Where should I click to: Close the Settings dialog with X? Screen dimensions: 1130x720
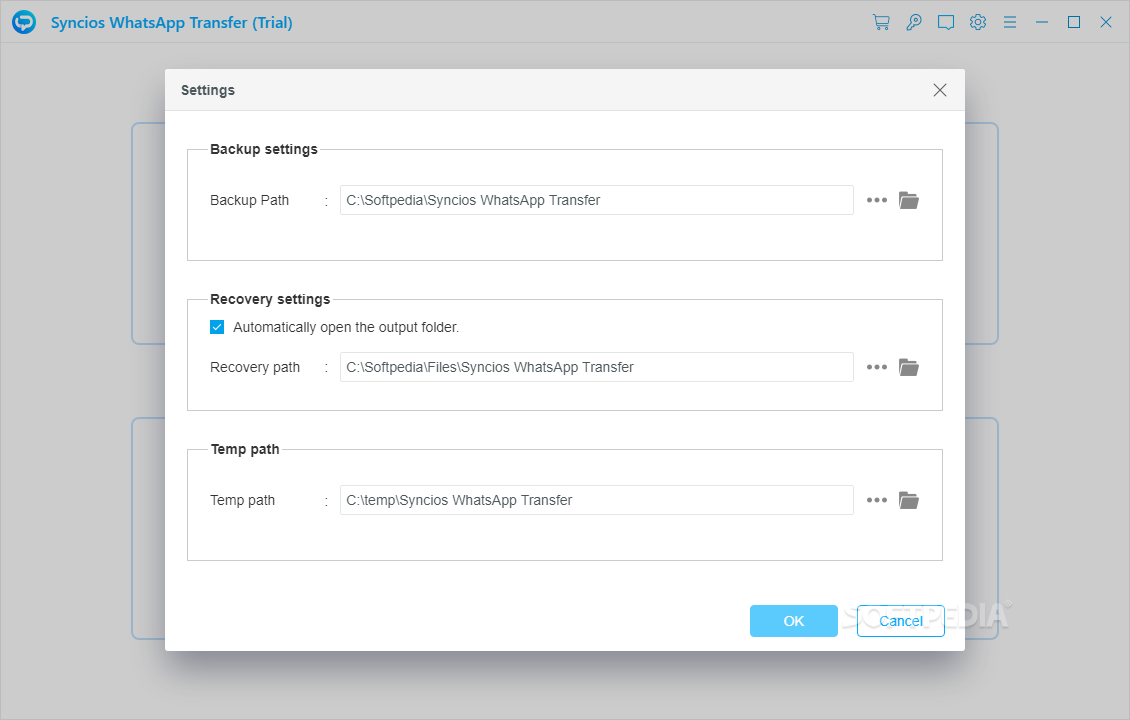940,90
